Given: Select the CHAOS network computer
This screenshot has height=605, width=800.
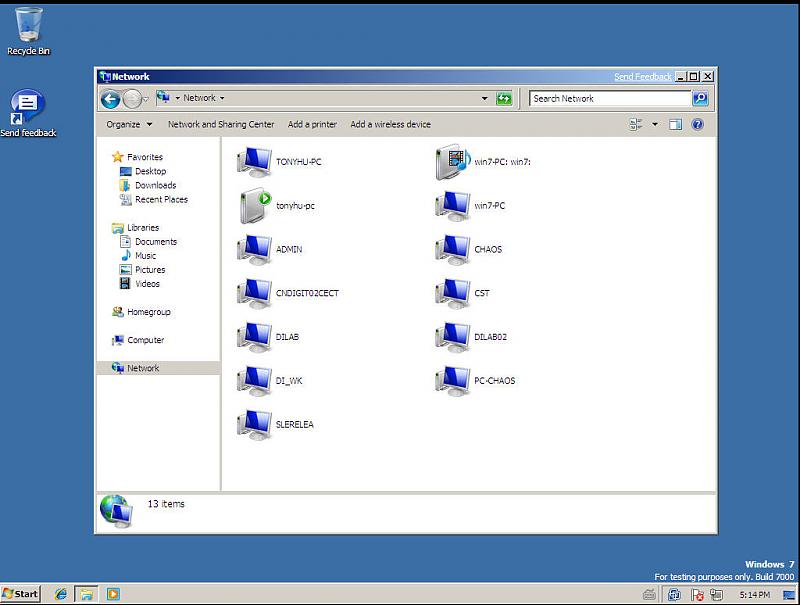Looking at the screenshot, I should pos(452,249).
